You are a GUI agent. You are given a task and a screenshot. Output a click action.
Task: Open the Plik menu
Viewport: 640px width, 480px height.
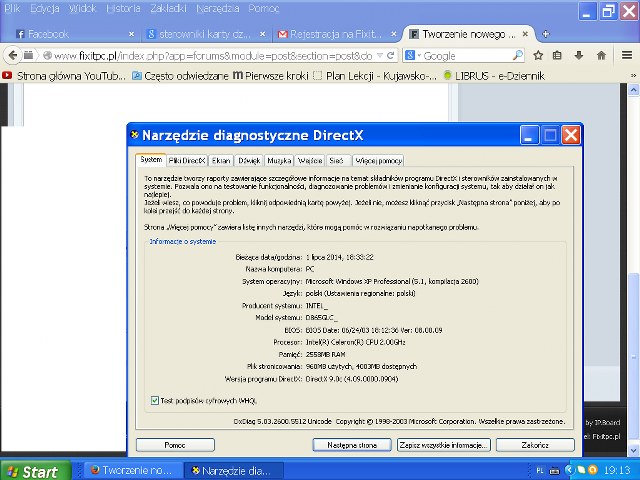click(x=12, y=8)
